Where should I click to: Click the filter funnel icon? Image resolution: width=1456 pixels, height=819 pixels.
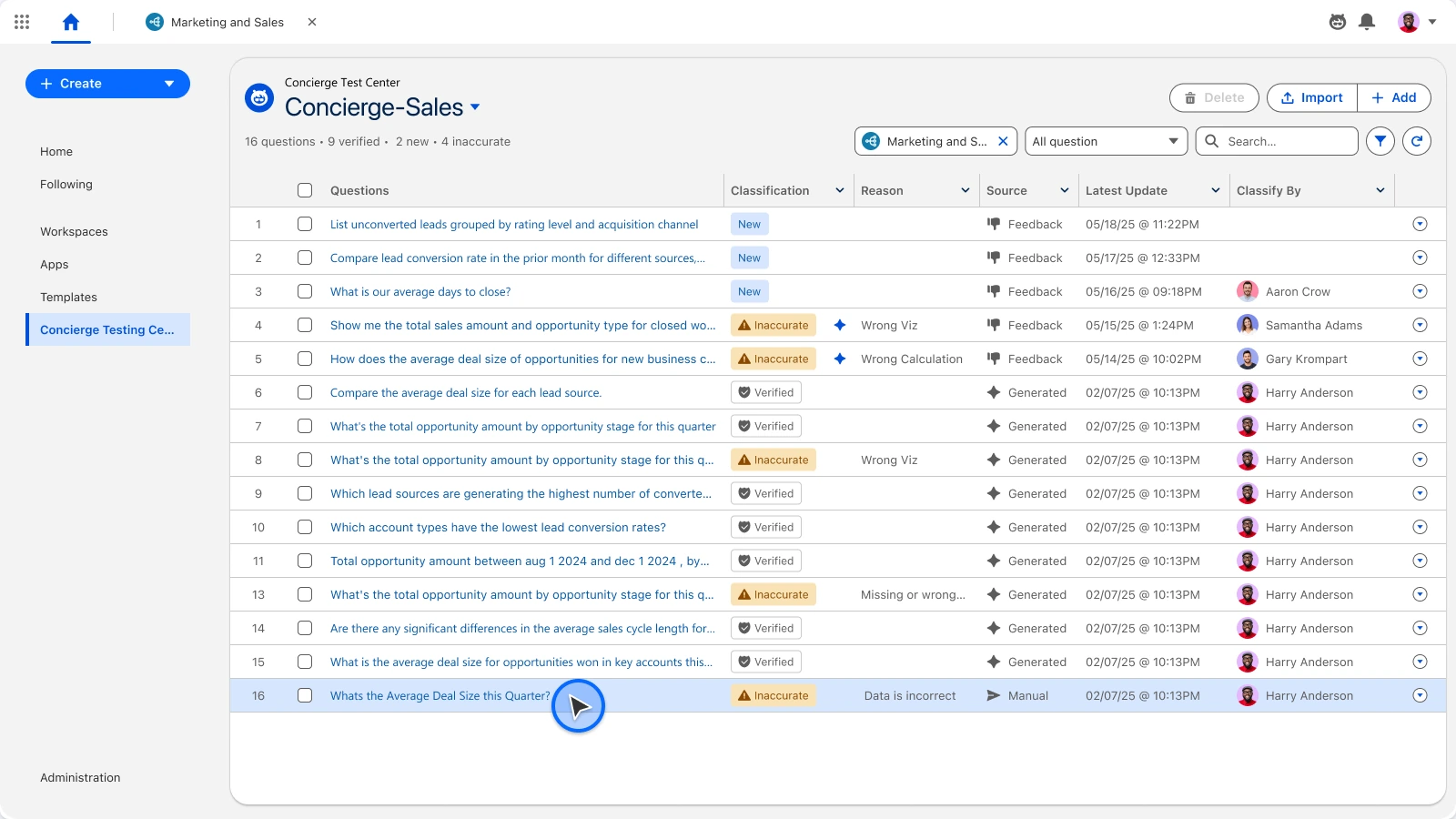click(1380, 141)
